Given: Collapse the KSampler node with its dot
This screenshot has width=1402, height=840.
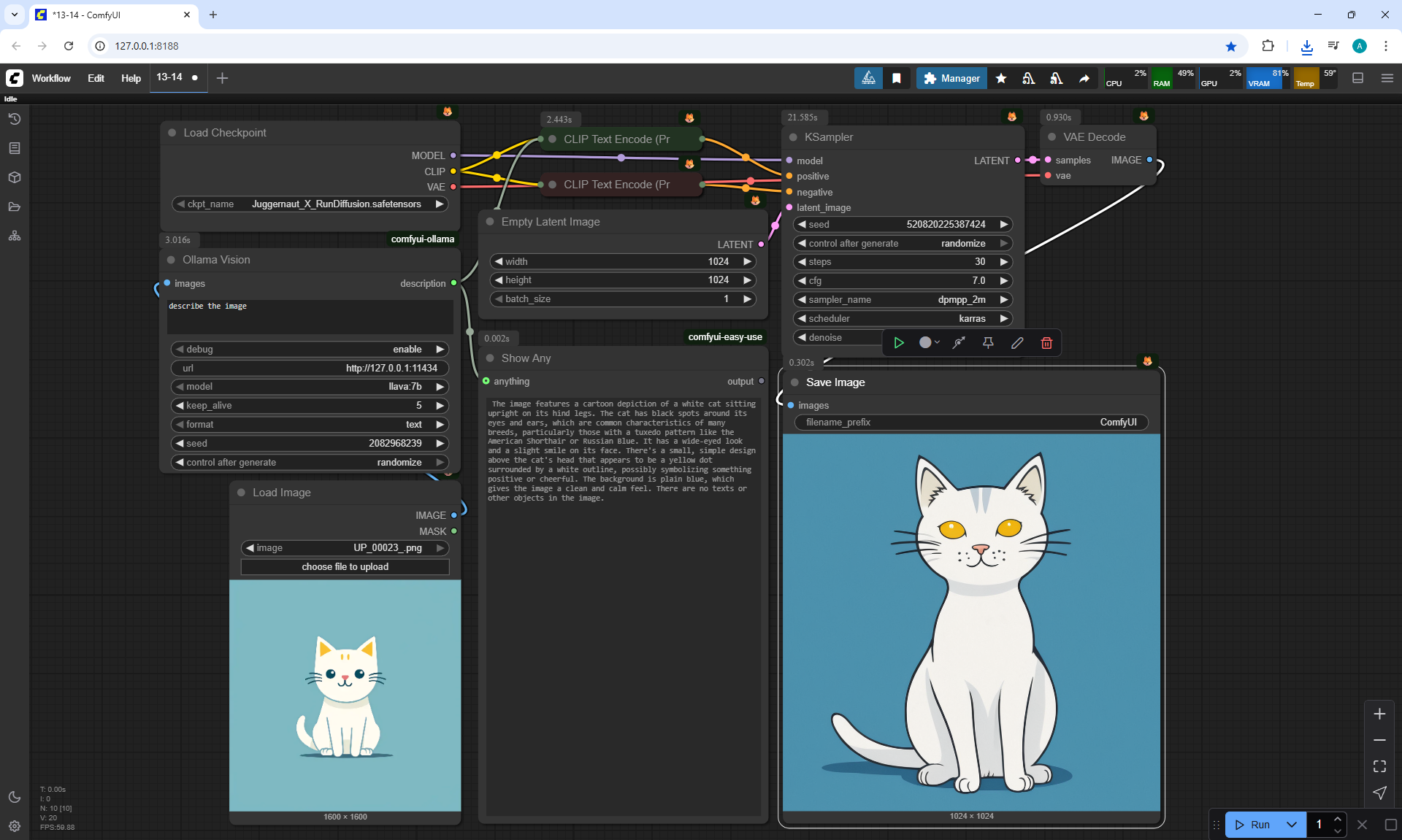Looking at the screenshot, I should (793, 137).
